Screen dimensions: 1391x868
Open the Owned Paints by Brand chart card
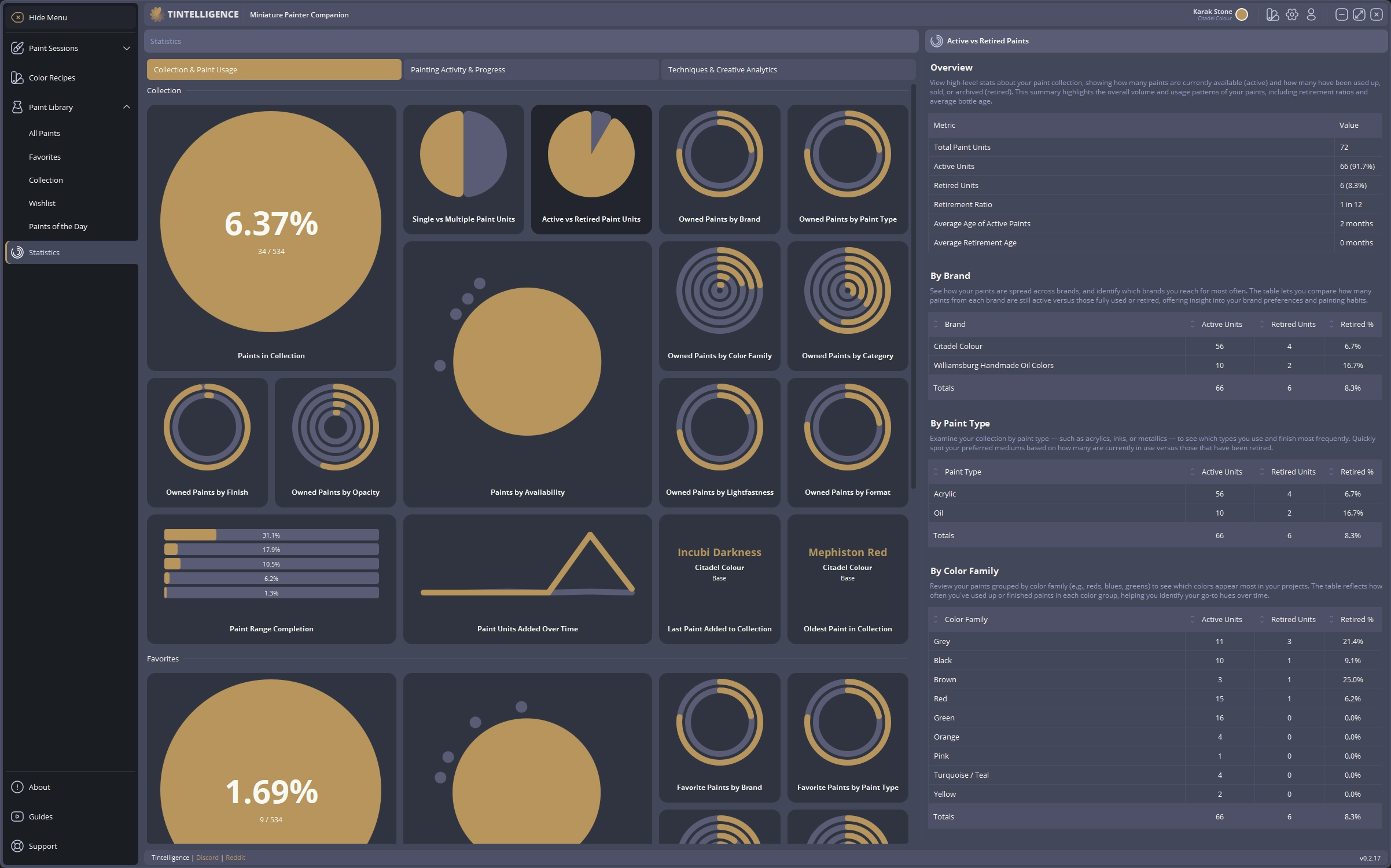(x=719, y=169)
